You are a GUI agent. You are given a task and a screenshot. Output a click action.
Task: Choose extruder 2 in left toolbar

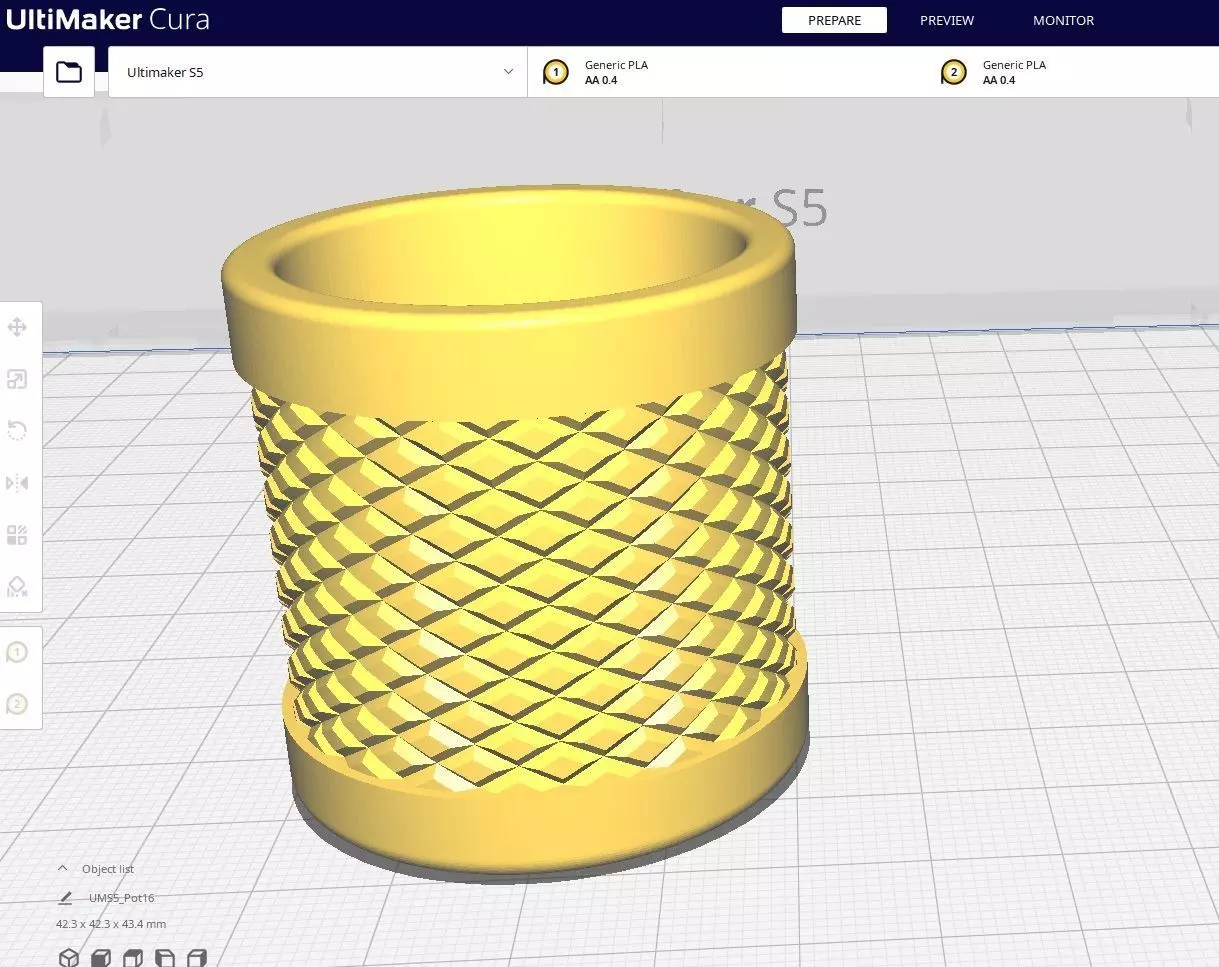(x=17, y=704)
